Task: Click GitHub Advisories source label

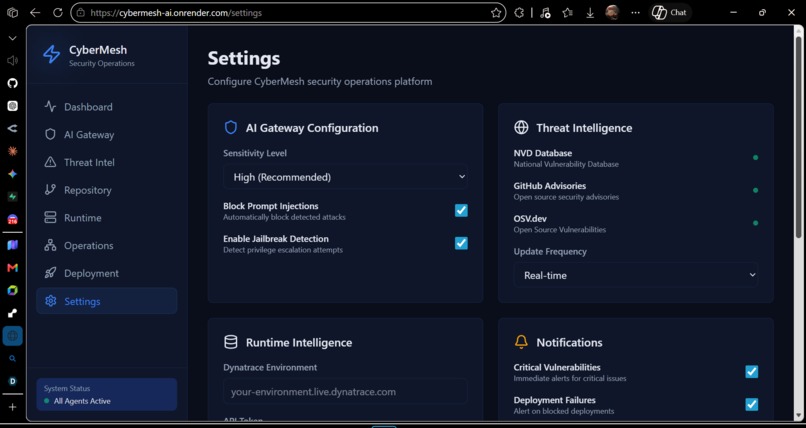Action: pyautogui.click(x=549, y=186)
